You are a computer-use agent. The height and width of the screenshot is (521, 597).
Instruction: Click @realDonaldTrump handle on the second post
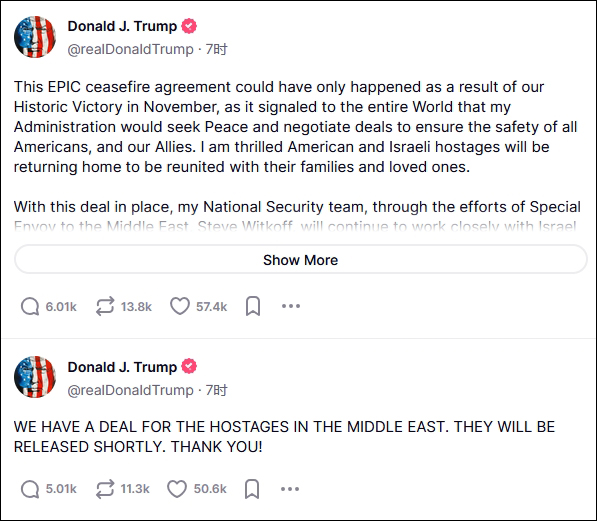[131, 390]
